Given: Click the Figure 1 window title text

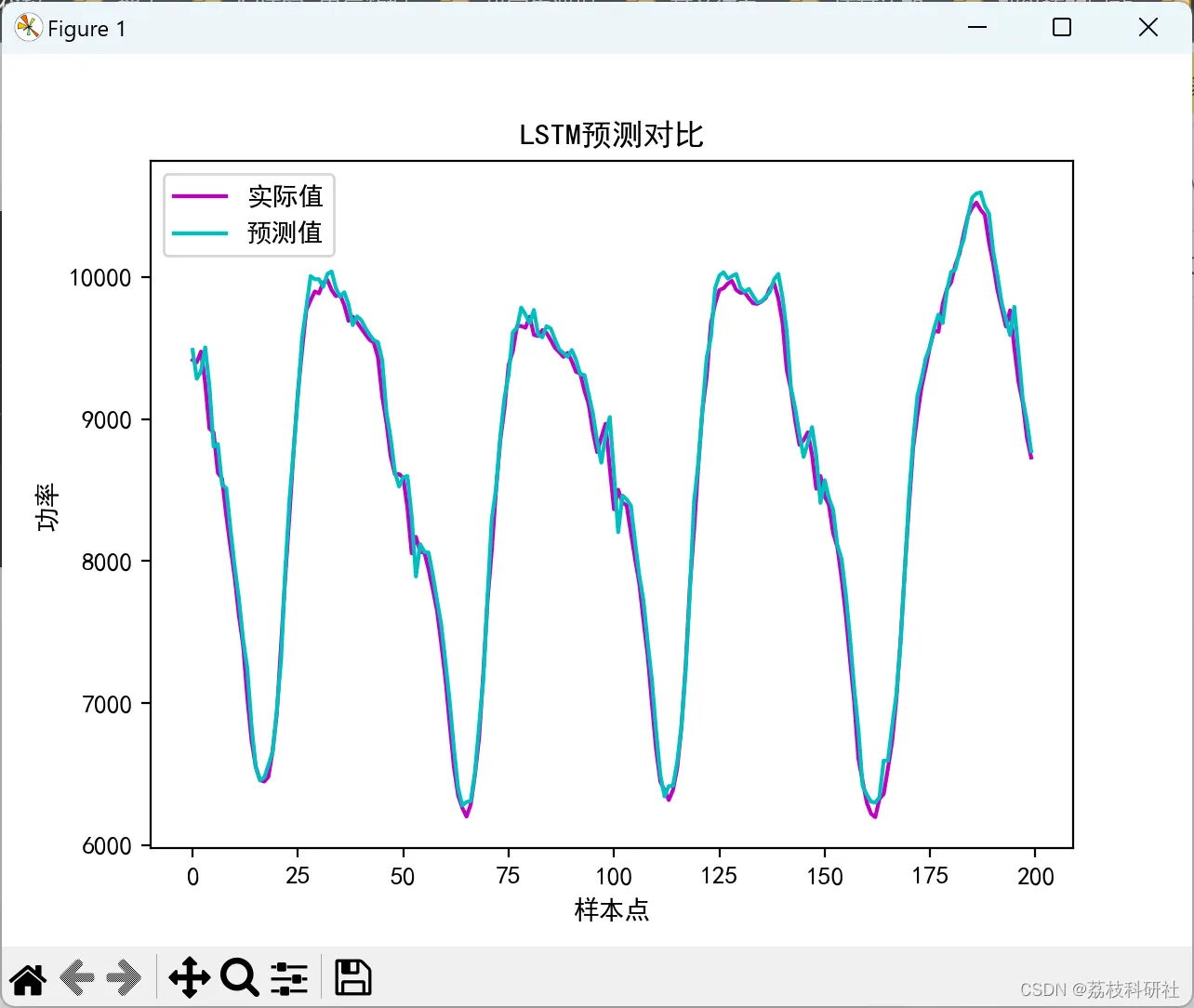Looking at the screenshot, I should 86,29.
